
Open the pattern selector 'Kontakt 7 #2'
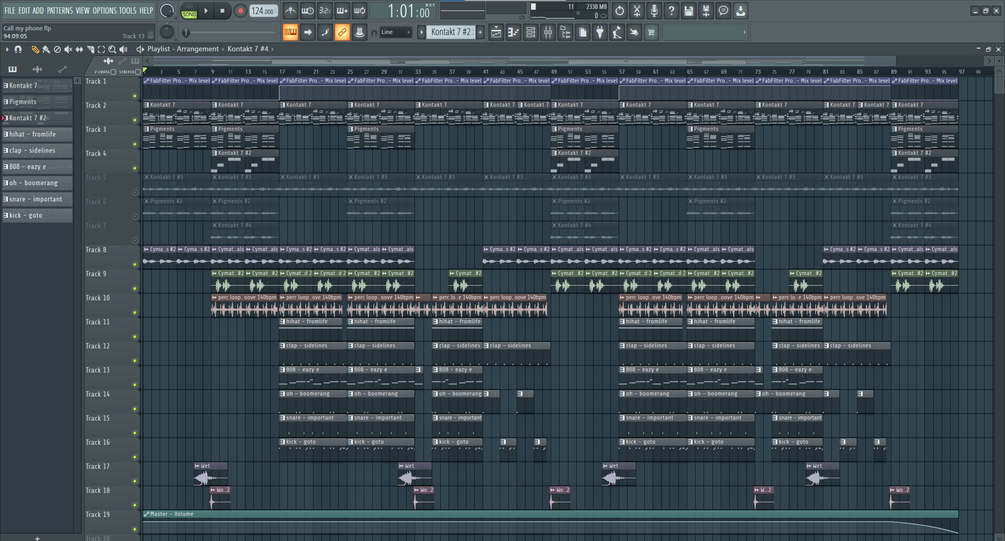click(x=451, y=32)
